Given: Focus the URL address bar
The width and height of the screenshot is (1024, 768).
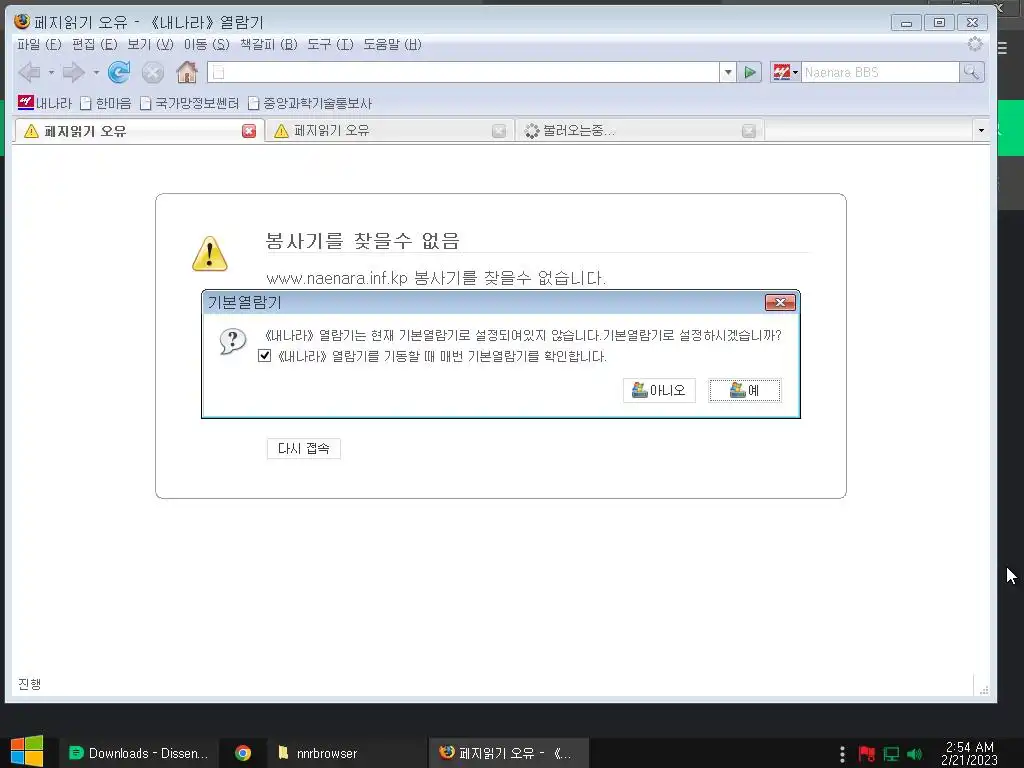Looking at the screenshot, I should [464, 72].
